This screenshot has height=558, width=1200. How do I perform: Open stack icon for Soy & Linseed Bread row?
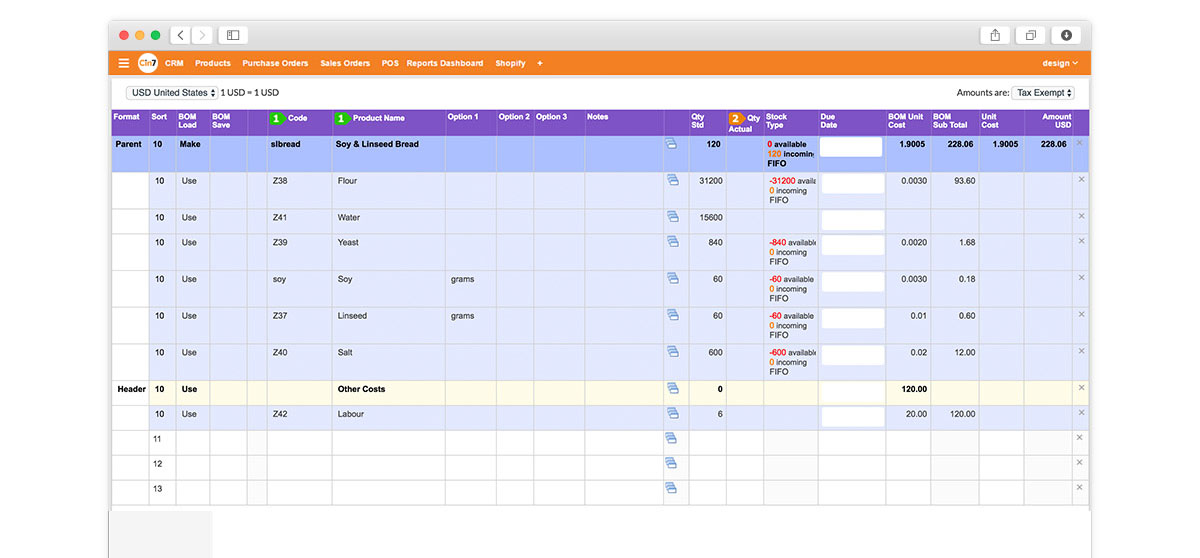click(x=671, y=144)
